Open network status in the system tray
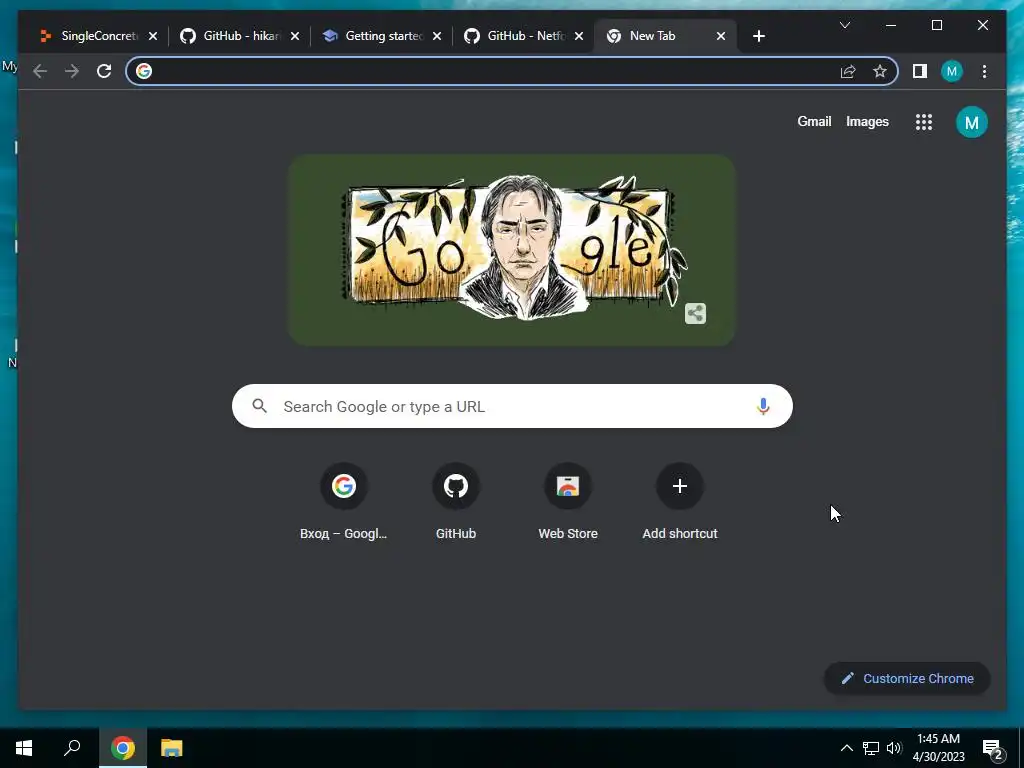Viewport: 1024px width, 768px height. click(x=871, y=748)
